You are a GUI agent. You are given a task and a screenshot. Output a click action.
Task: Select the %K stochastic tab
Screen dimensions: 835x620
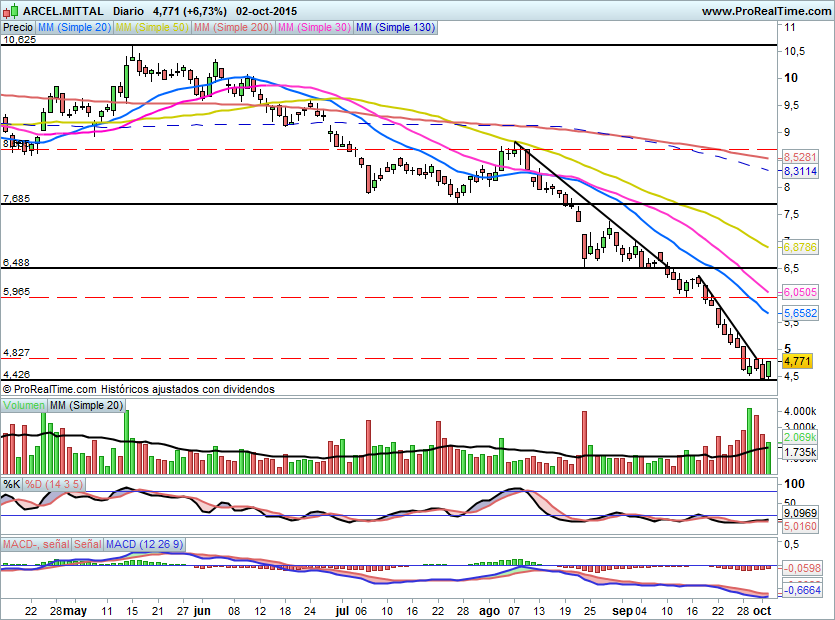tap(12, 484)
